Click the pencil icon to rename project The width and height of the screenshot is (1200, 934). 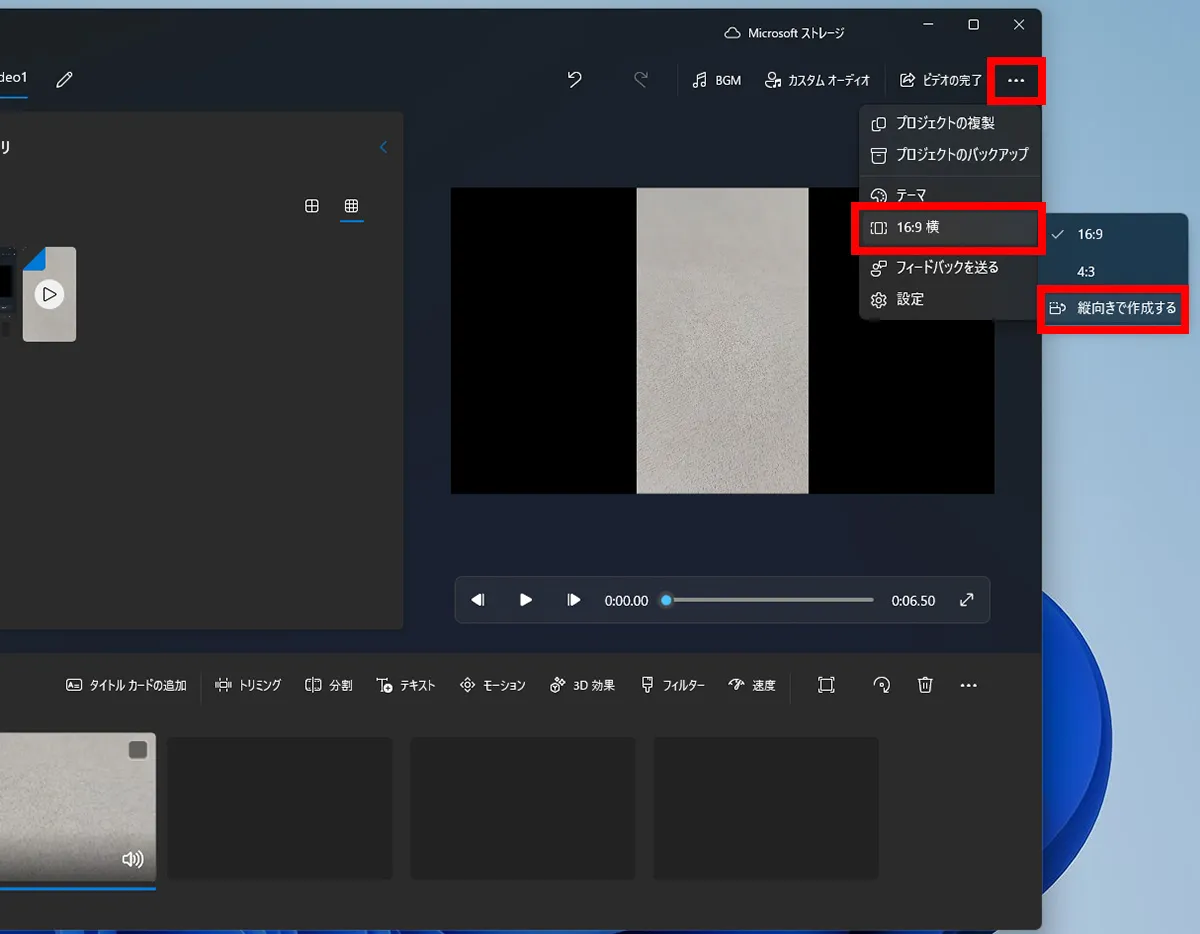coord(65,80)
